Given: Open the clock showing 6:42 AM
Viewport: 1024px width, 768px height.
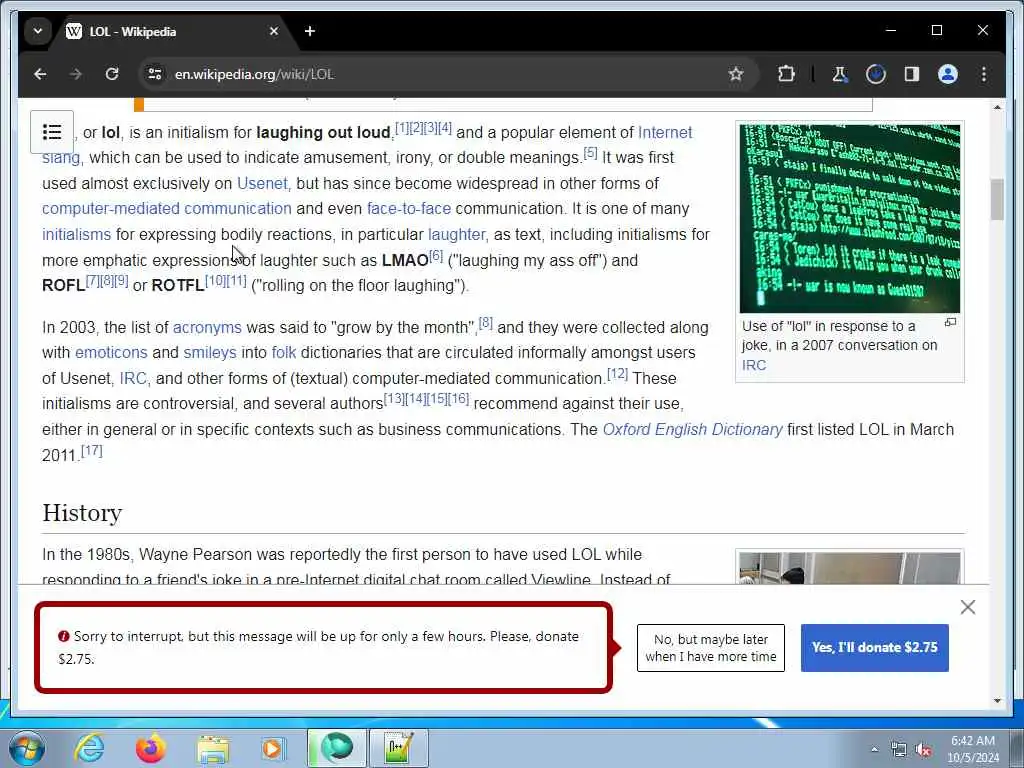Looking at the screenshot, I should pyautogui.click(x=973, y=748).
